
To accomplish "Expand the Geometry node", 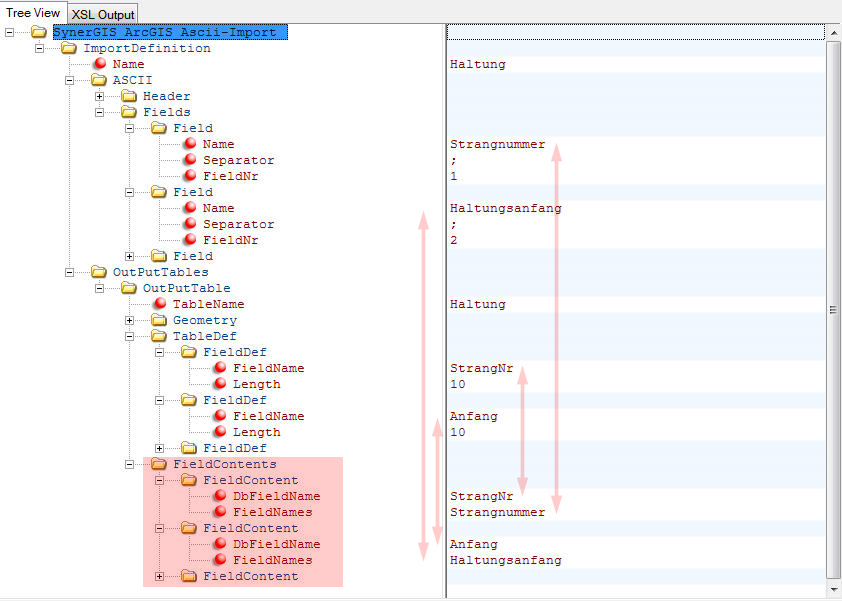I will click(x=130, y=320).
